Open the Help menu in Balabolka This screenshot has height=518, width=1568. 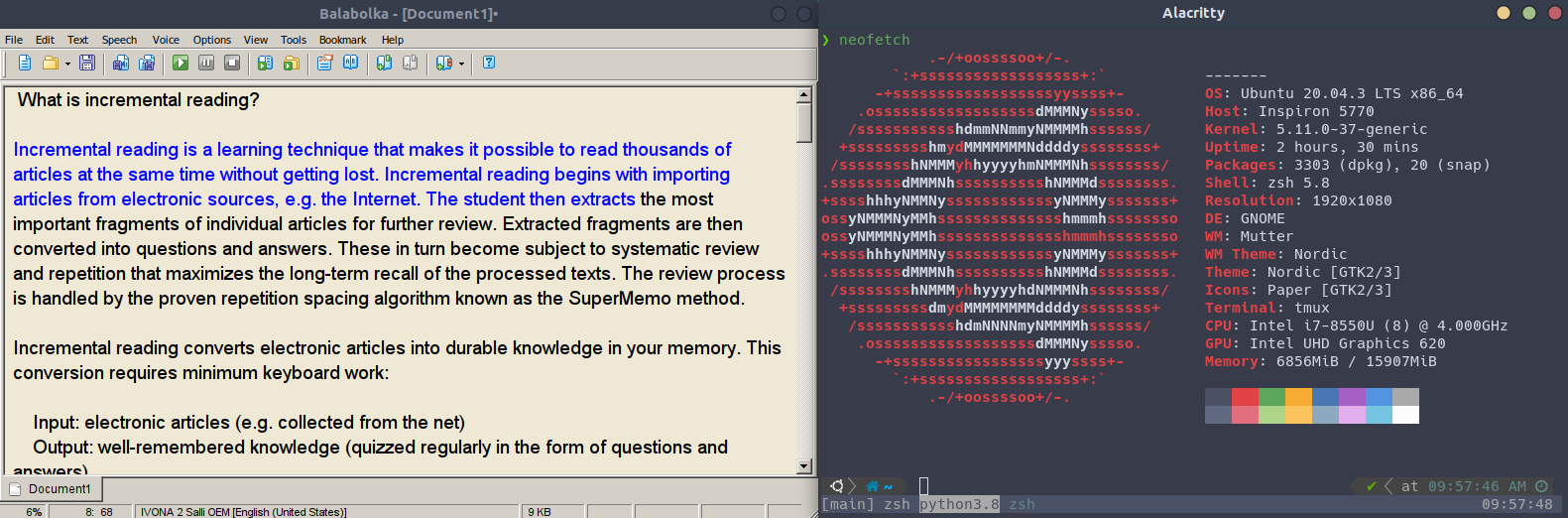click(393, 40)
